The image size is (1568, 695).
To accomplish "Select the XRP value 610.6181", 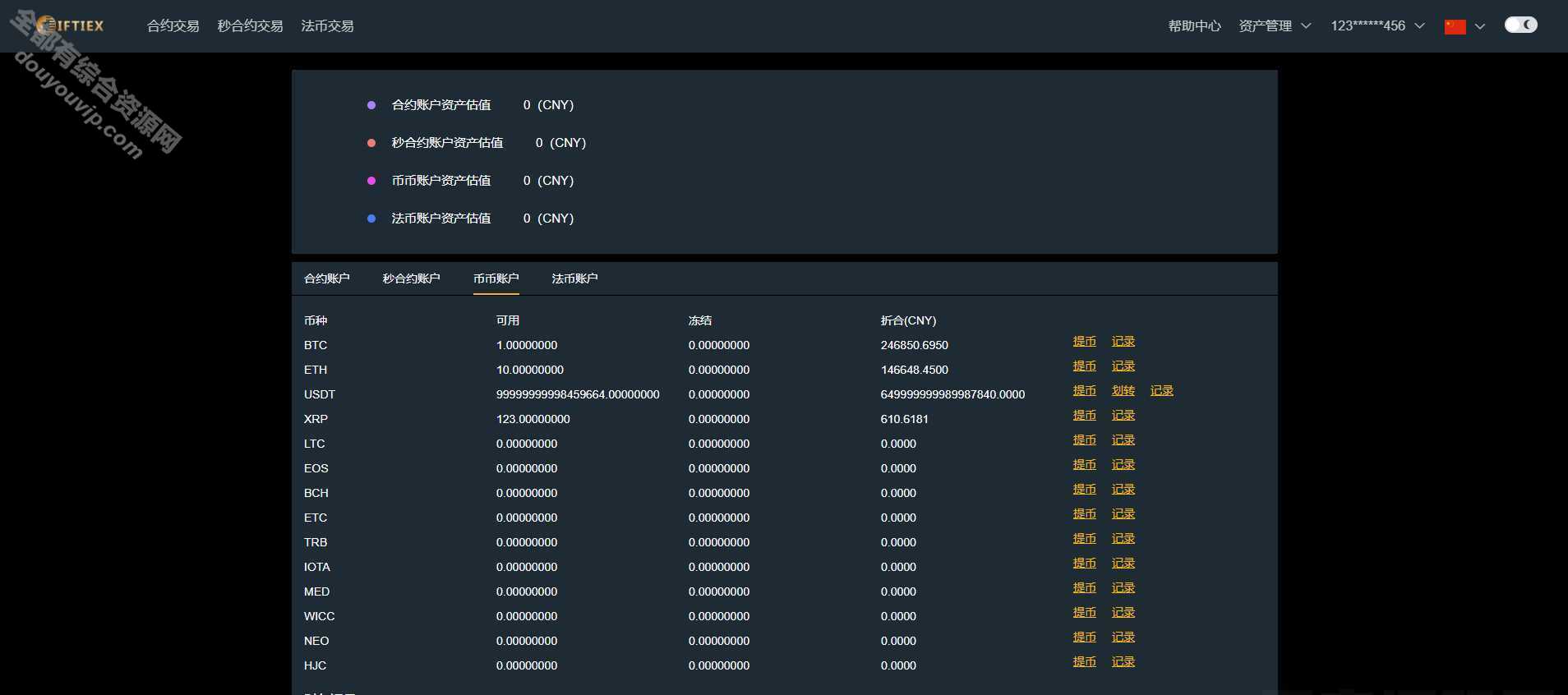I will 904,419.
